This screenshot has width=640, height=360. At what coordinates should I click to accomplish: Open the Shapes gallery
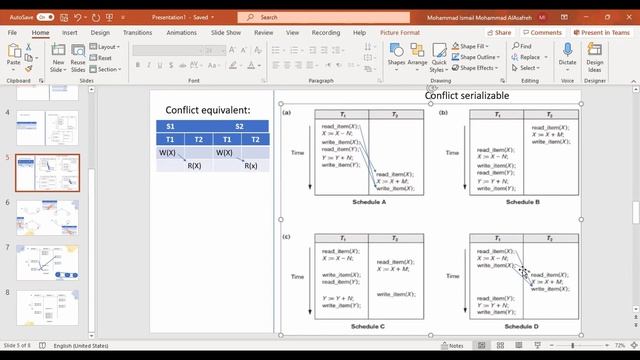396,58
